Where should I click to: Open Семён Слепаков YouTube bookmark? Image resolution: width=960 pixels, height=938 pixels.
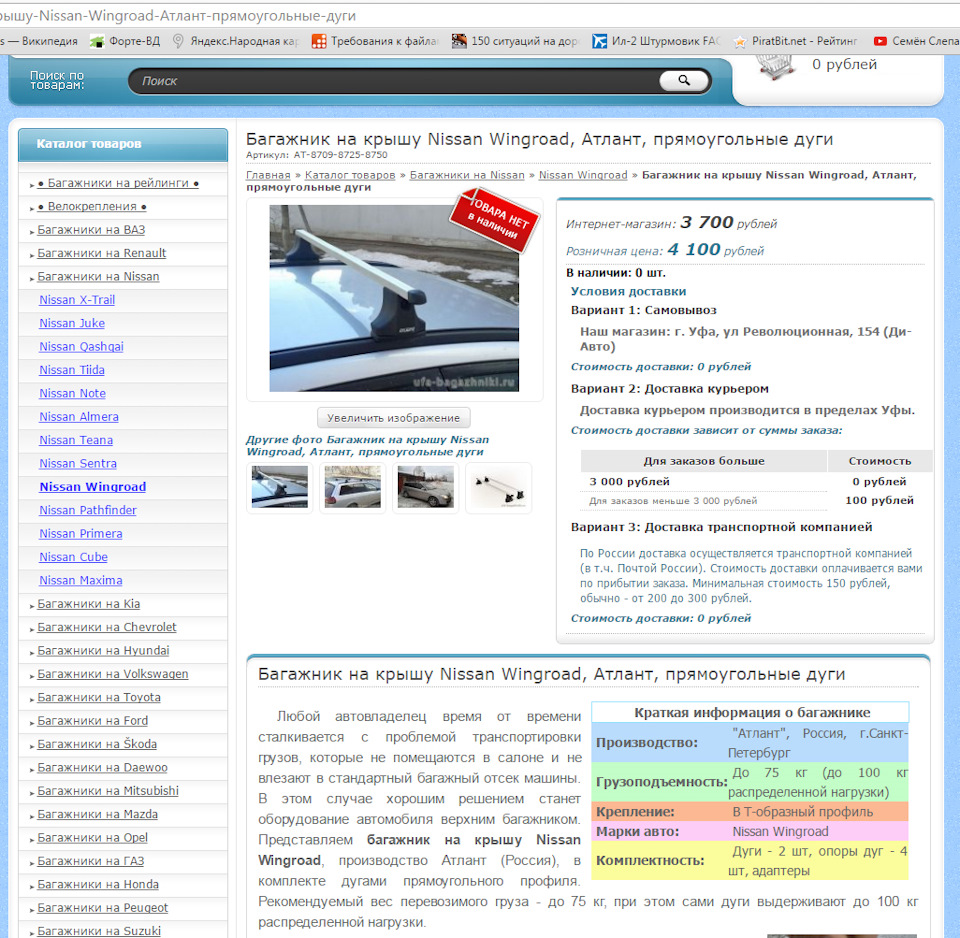916,41
